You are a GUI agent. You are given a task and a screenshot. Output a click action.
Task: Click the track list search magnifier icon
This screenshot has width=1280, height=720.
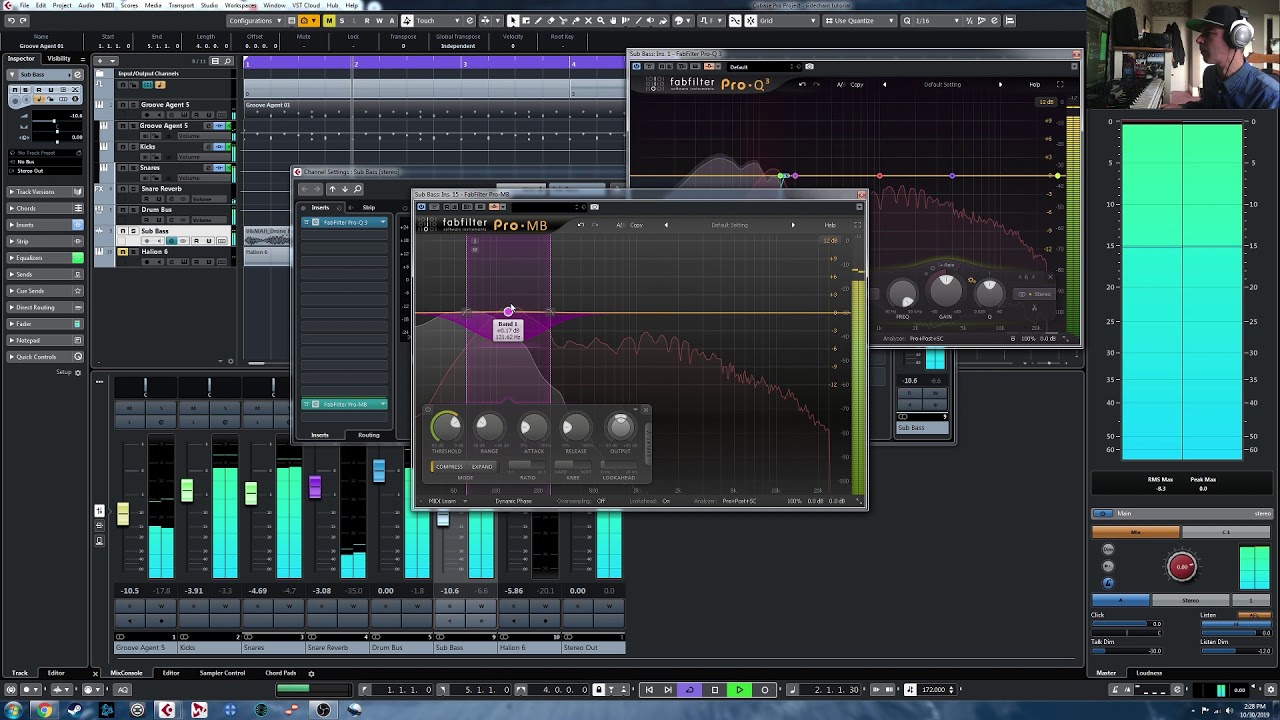click(x=228, y=60)
